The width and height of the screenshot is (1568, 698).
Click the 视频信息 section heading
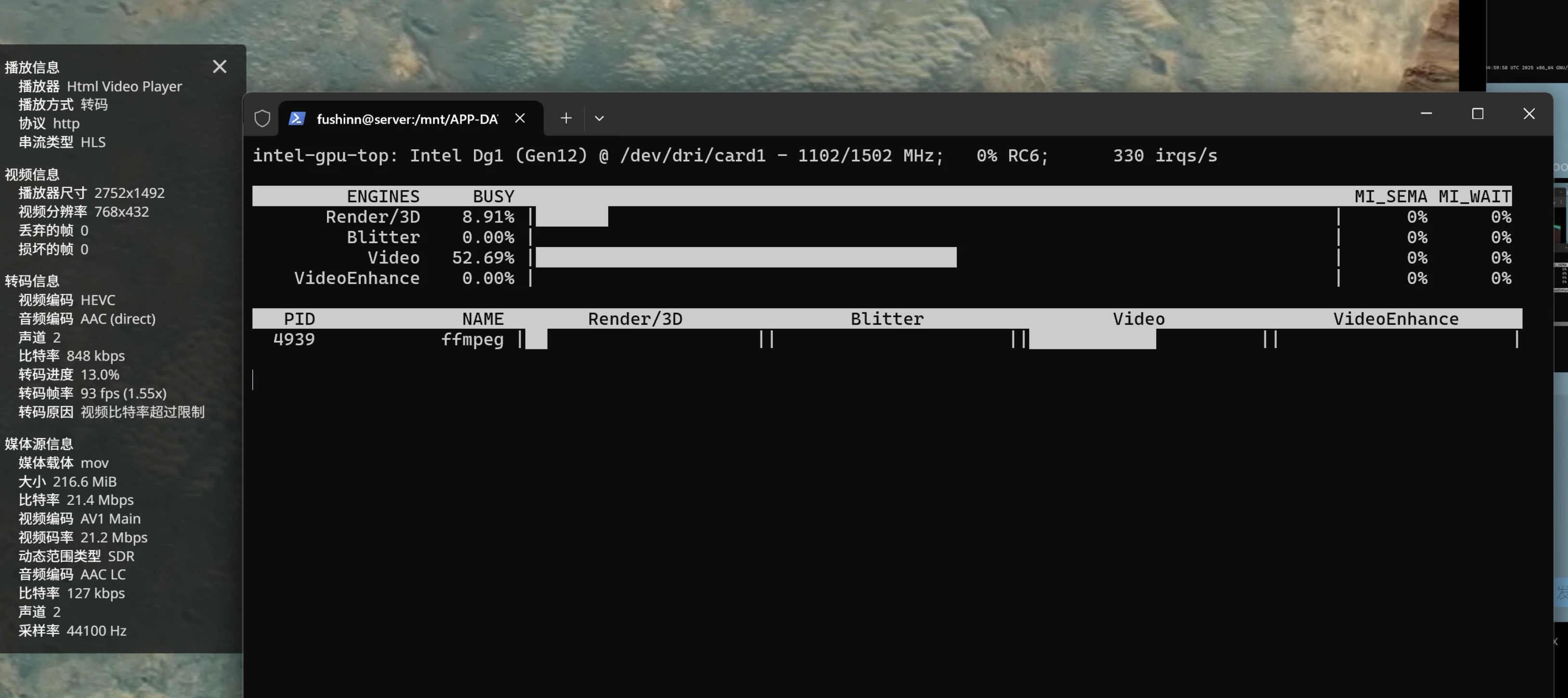pyautogui.click(x=32, y=175)
